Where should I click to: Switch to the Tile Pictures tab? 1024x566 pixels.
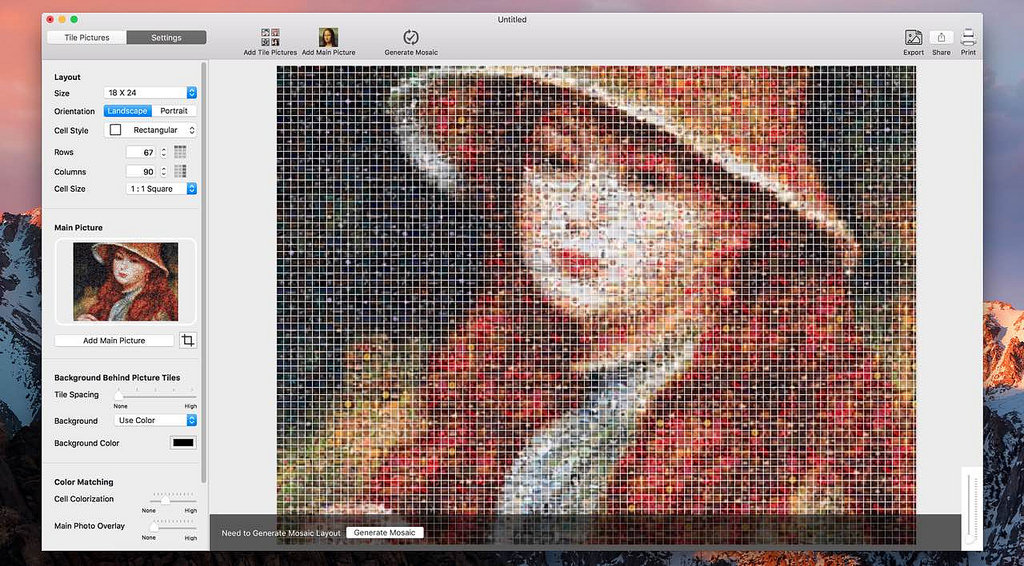coord(87,38)
